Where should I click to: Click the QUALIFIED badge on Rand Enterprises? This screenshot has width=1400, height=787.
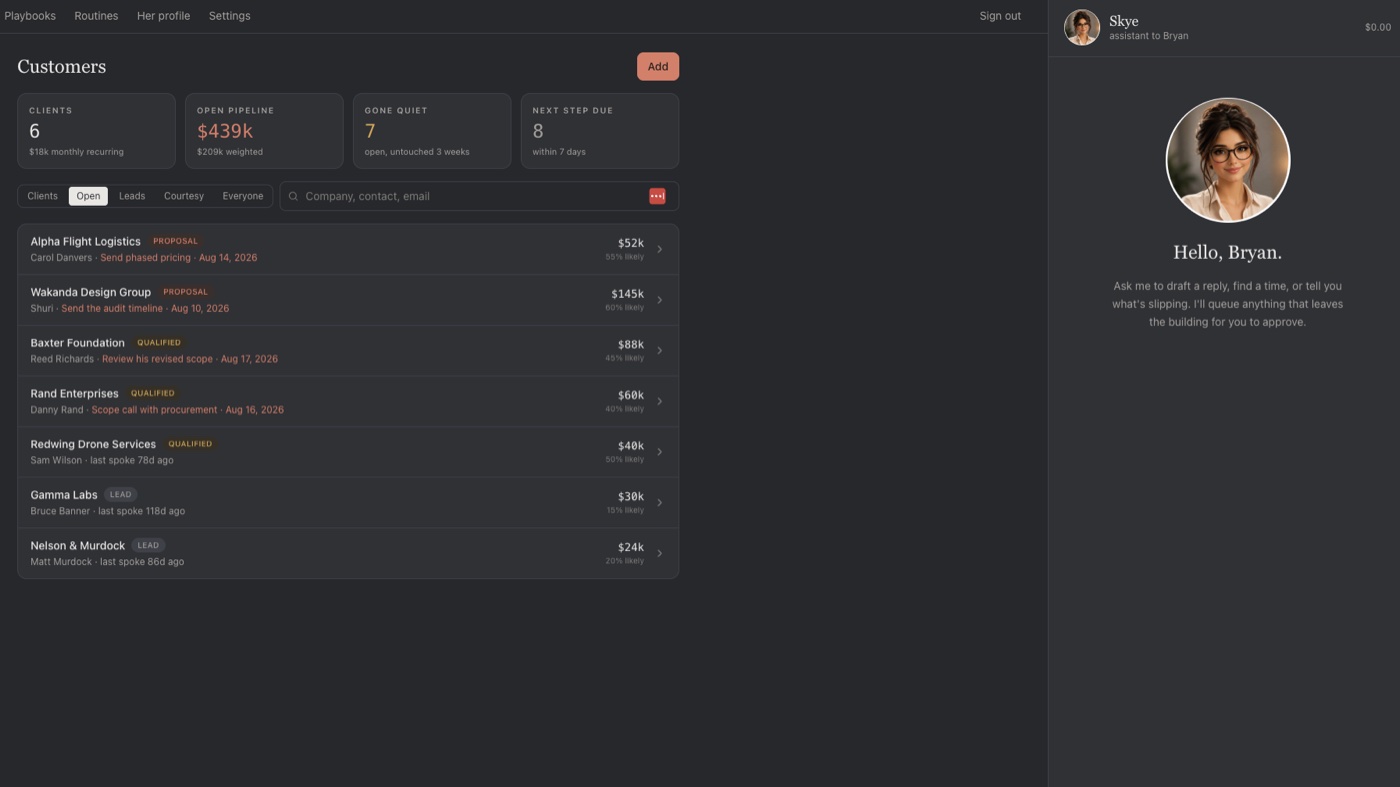[x=153, y=393]
